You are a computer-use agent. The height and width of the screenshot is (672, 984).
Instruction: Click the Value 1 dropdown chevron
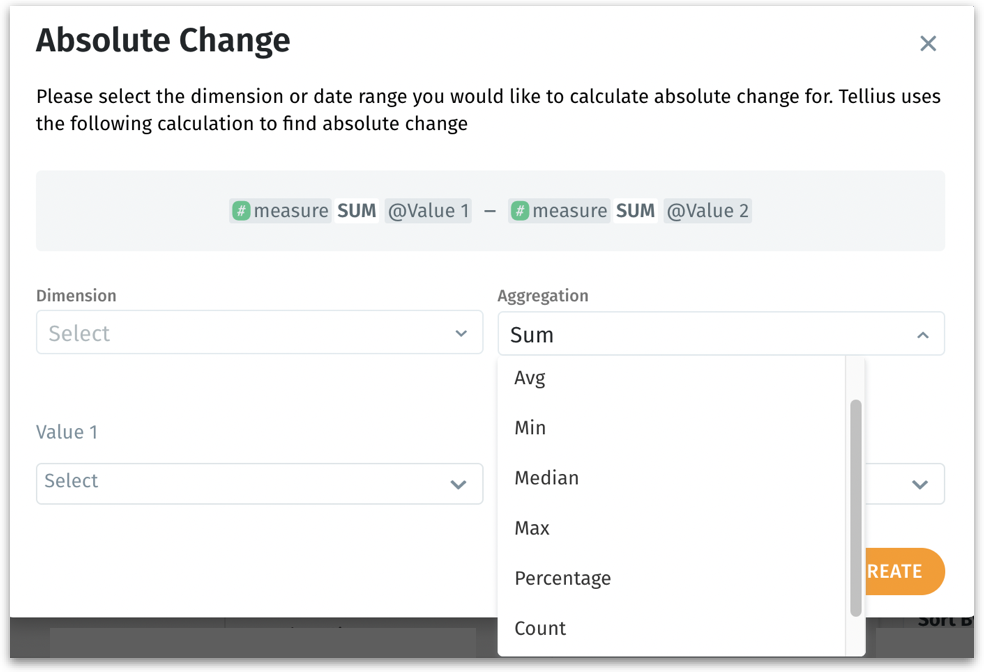click(458, 485)
